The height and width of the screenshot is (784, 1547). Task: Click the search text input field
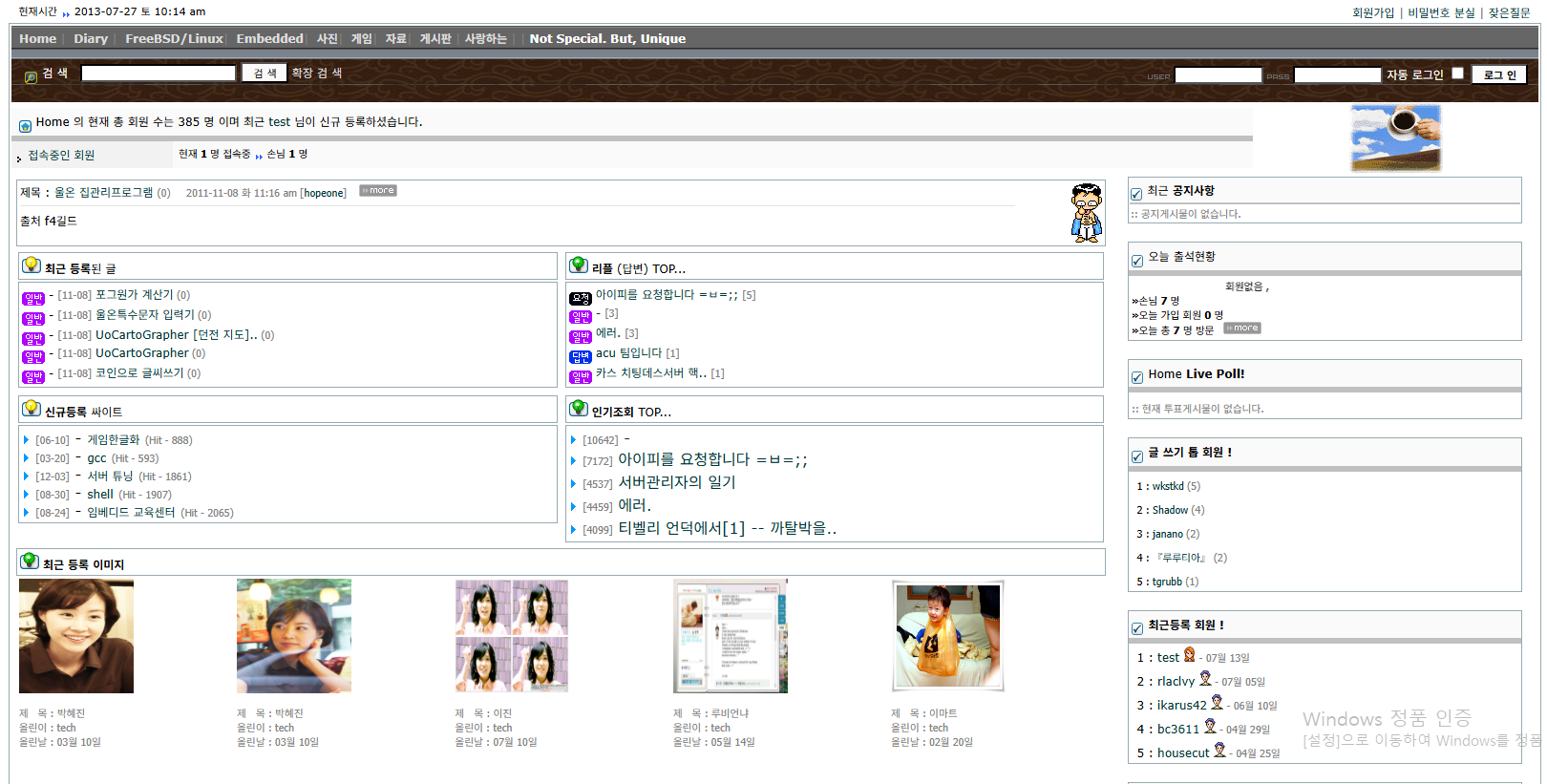tap(159, 74)
